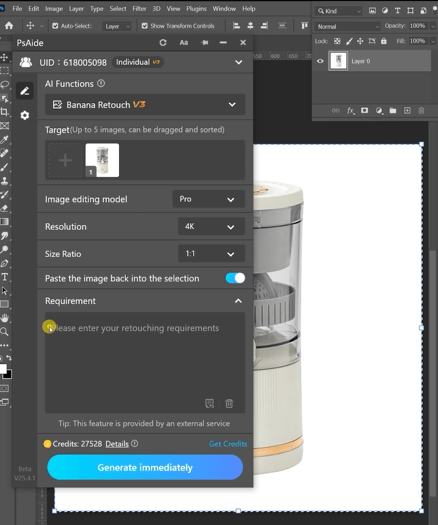438x525 pixels.
Task: Open the Edit Toolbar three-dots menu
Action: pyautogui.click(x=4, y=345)
